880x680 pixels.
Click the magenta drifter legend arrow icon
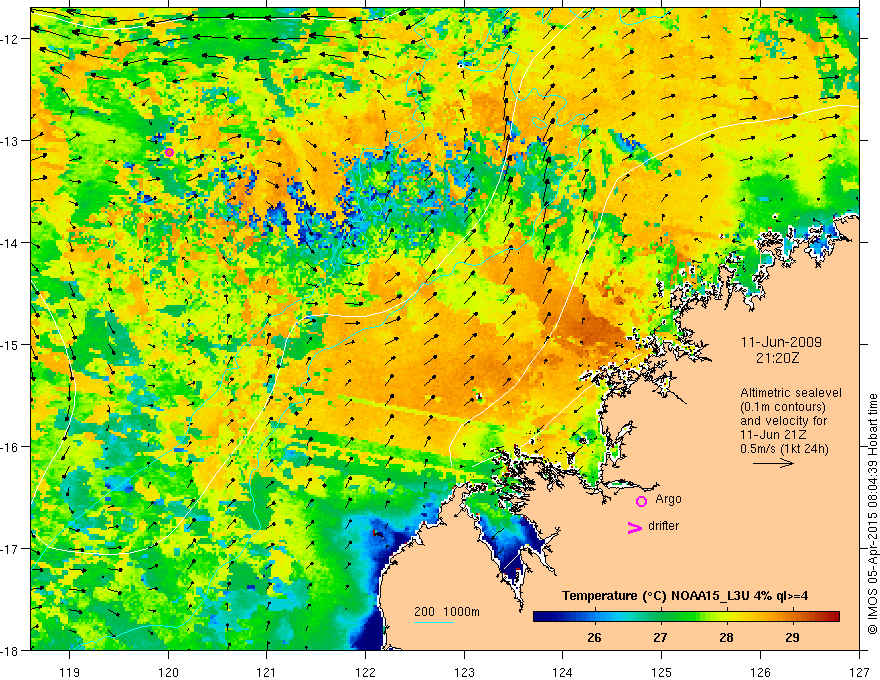[634, 528]
